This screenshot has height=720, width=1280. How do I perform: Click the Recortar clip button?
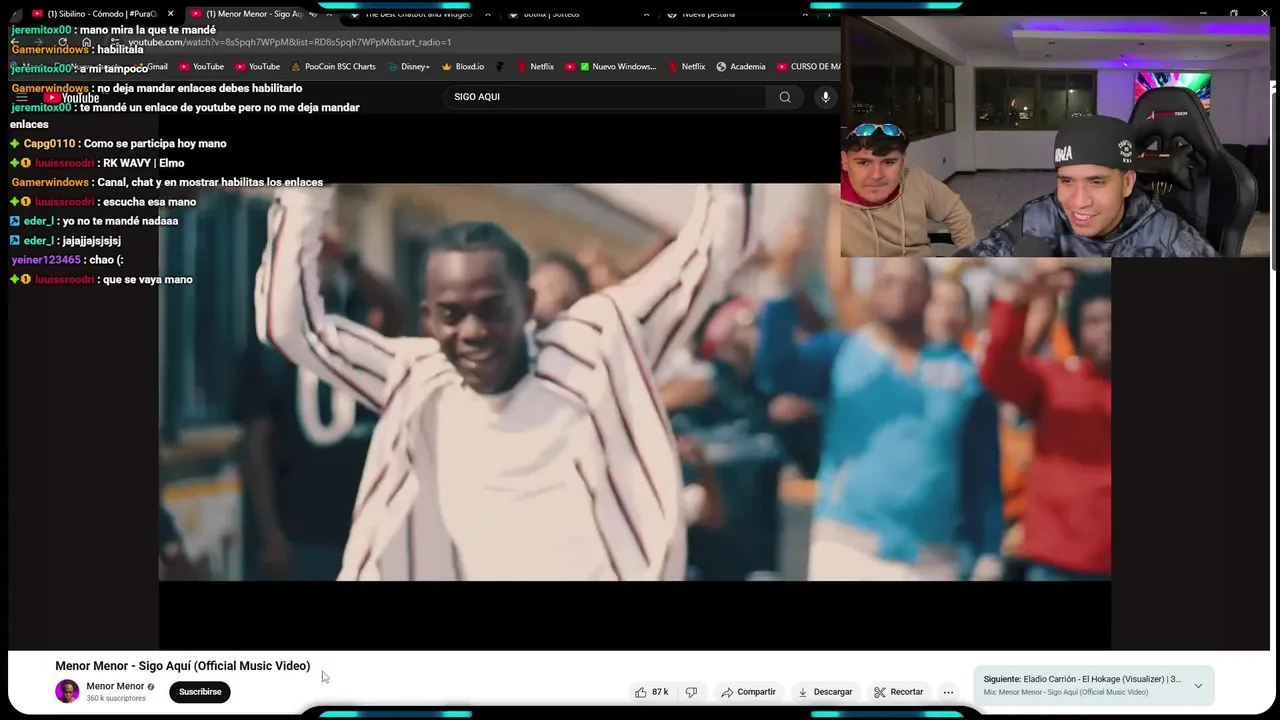click(898, 692)
